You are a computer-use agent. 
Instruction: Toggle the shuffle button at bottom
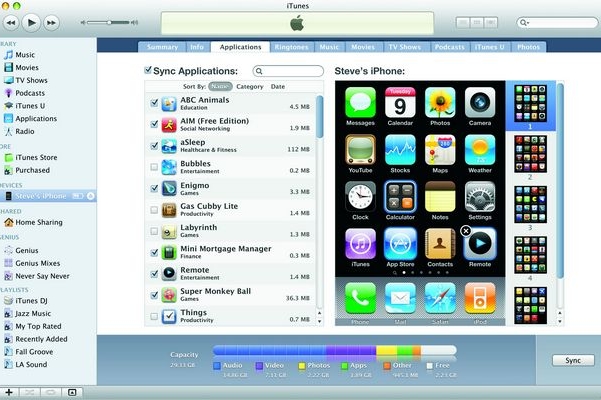tap(30, 392)
